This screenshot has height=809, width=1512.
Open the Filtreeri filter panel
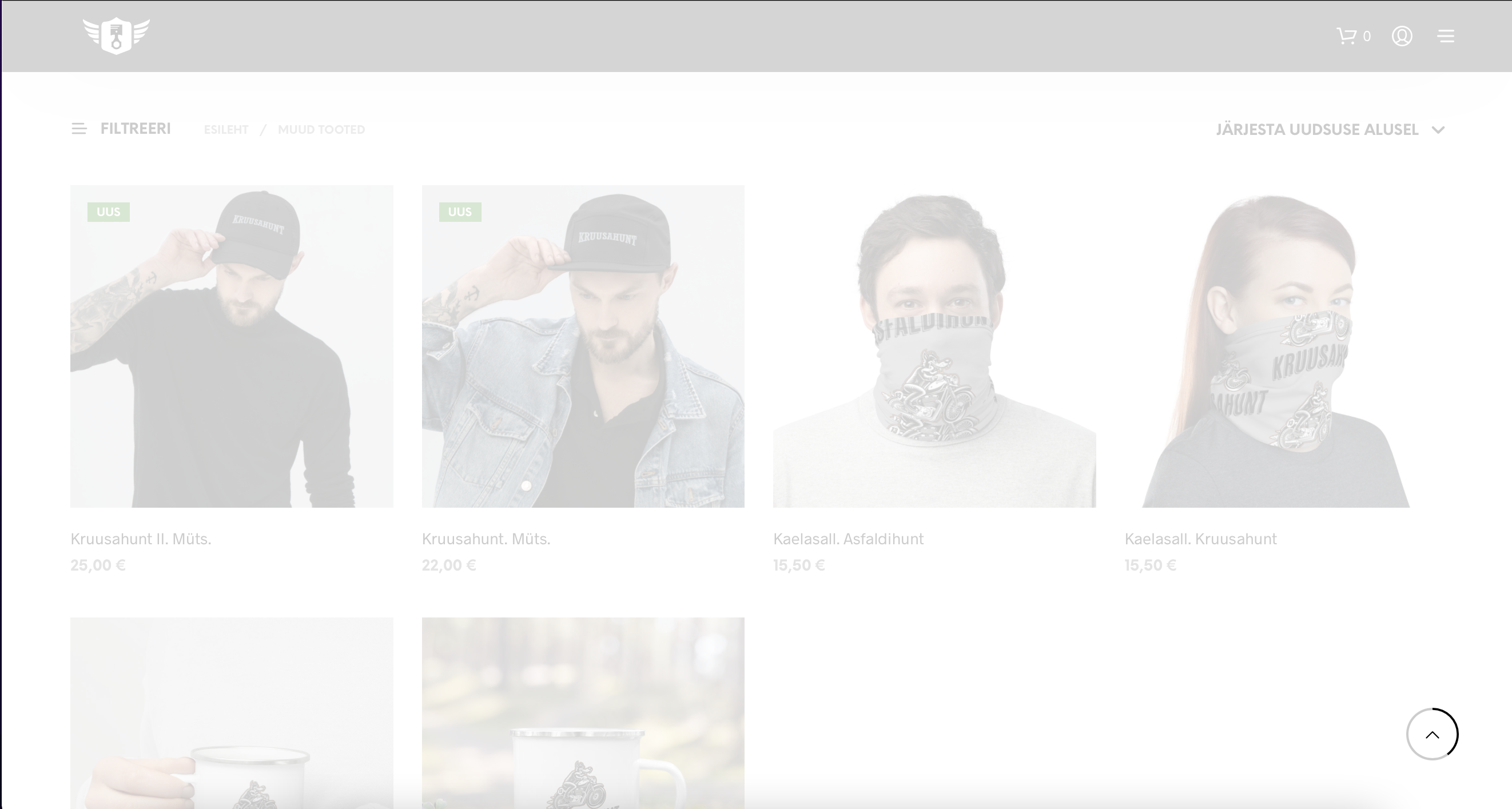[135, 129]
